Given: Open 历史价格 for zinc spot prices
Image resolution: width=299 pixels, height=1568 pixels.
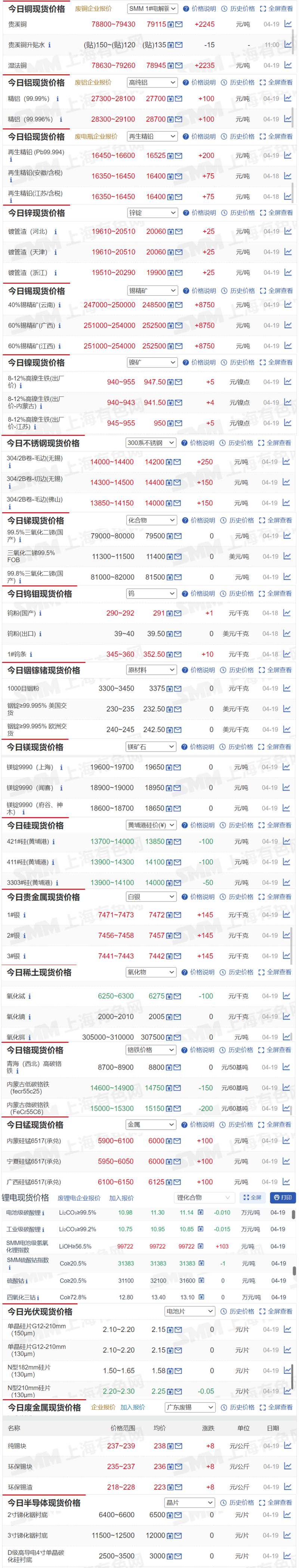Looking at the screenshot, I should tap(238, 212).
